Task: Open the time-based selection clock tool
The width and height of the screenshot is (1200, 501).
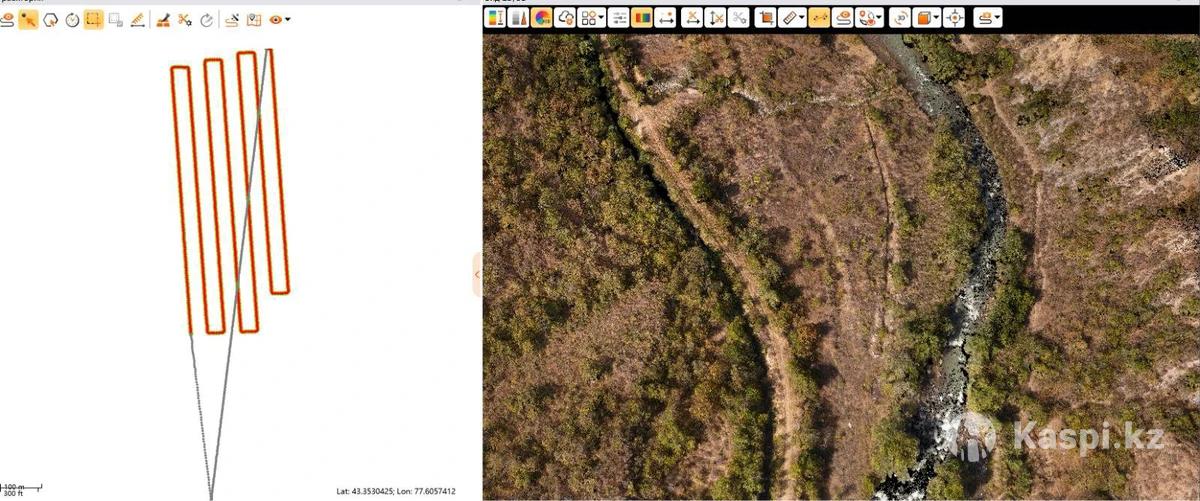Action: tap(72, 19)
